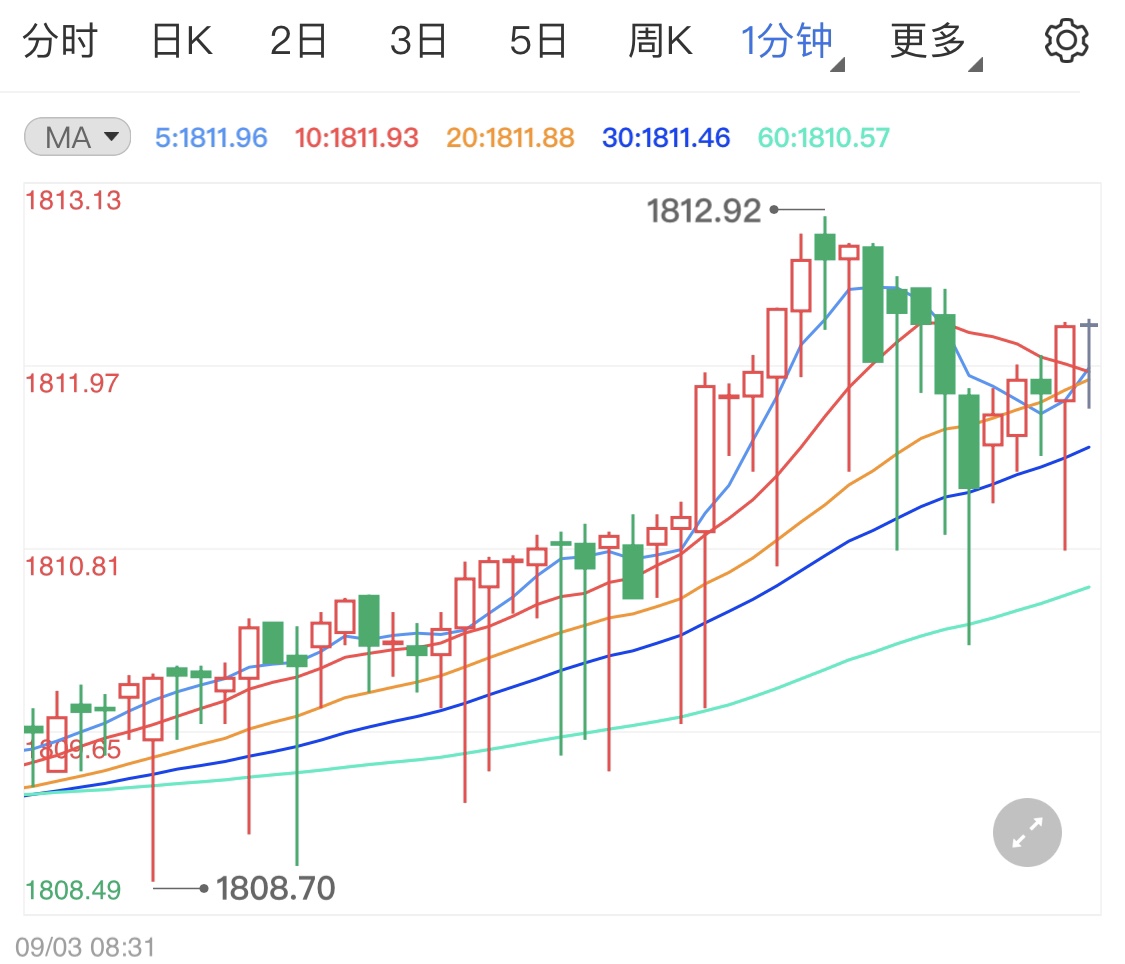Select the 5日 tab

pos(538,40)
